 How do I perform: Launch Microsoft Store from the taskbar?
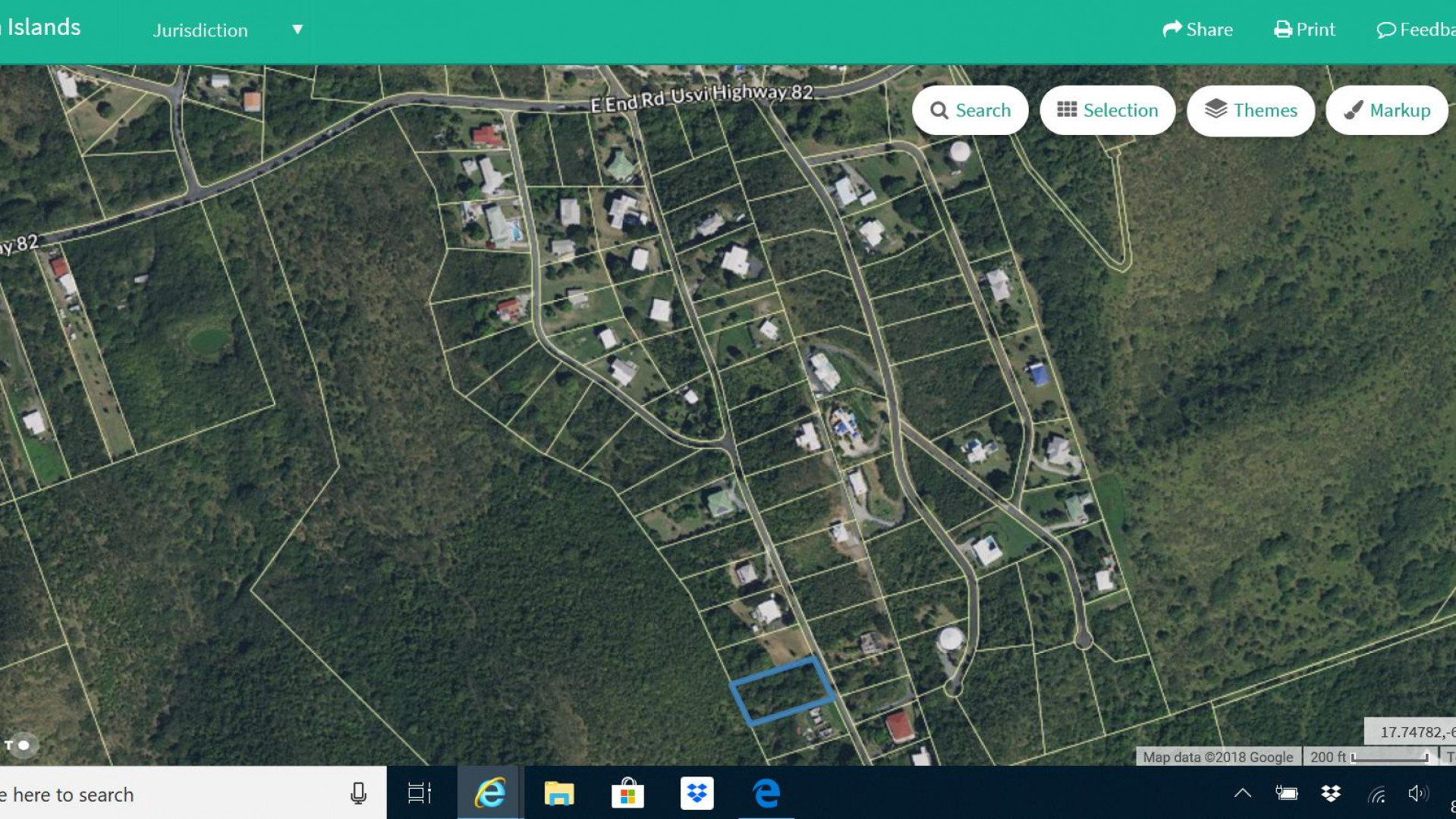click(627, 793)
